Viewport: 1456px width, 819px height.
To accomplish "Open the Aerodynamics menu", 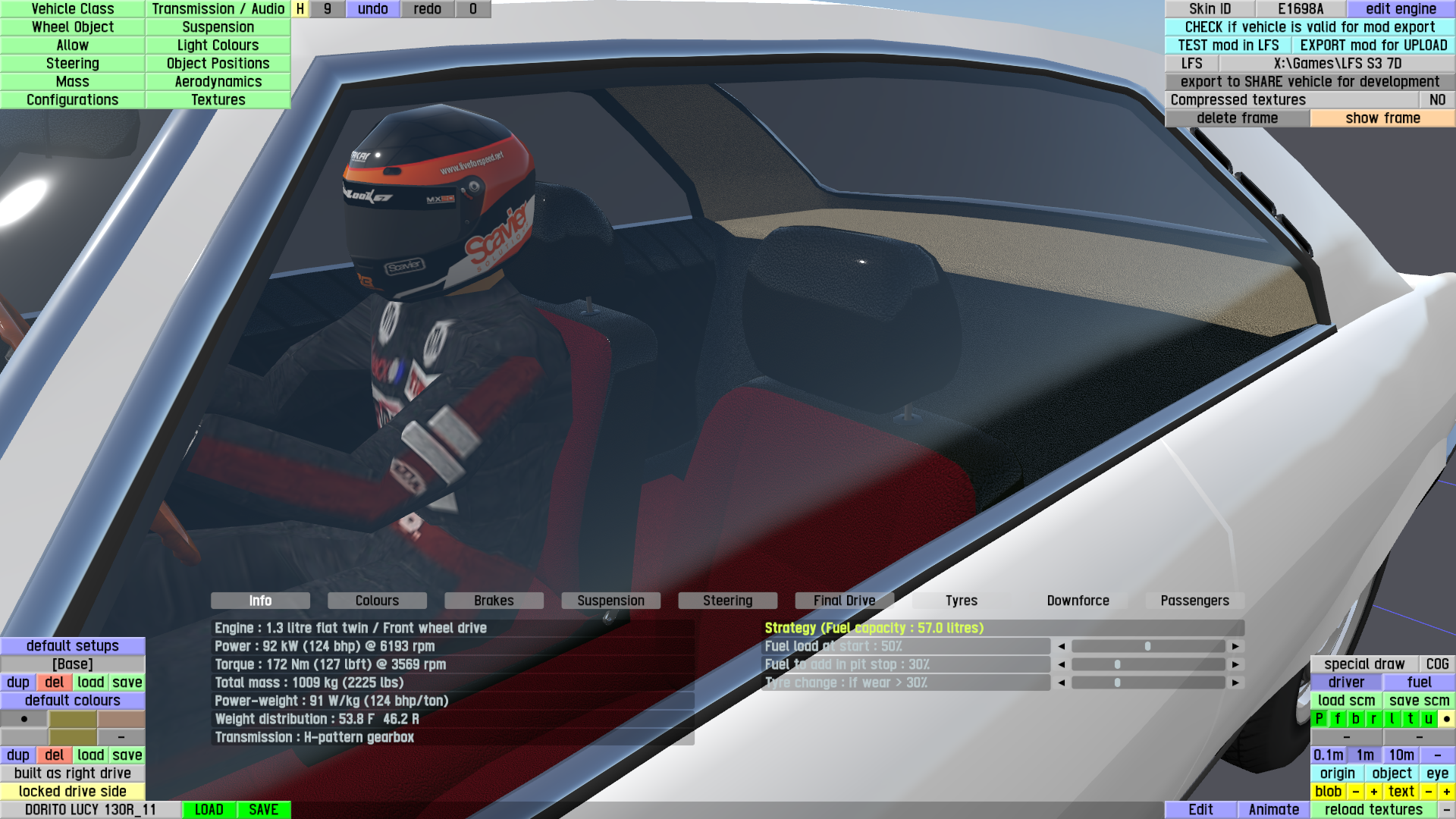I will click(x=218, y=82).
